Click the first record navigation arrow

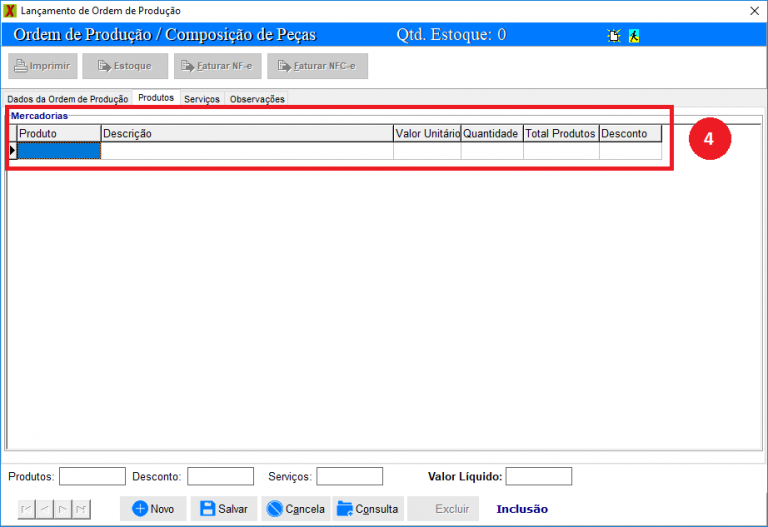(26, 509)
